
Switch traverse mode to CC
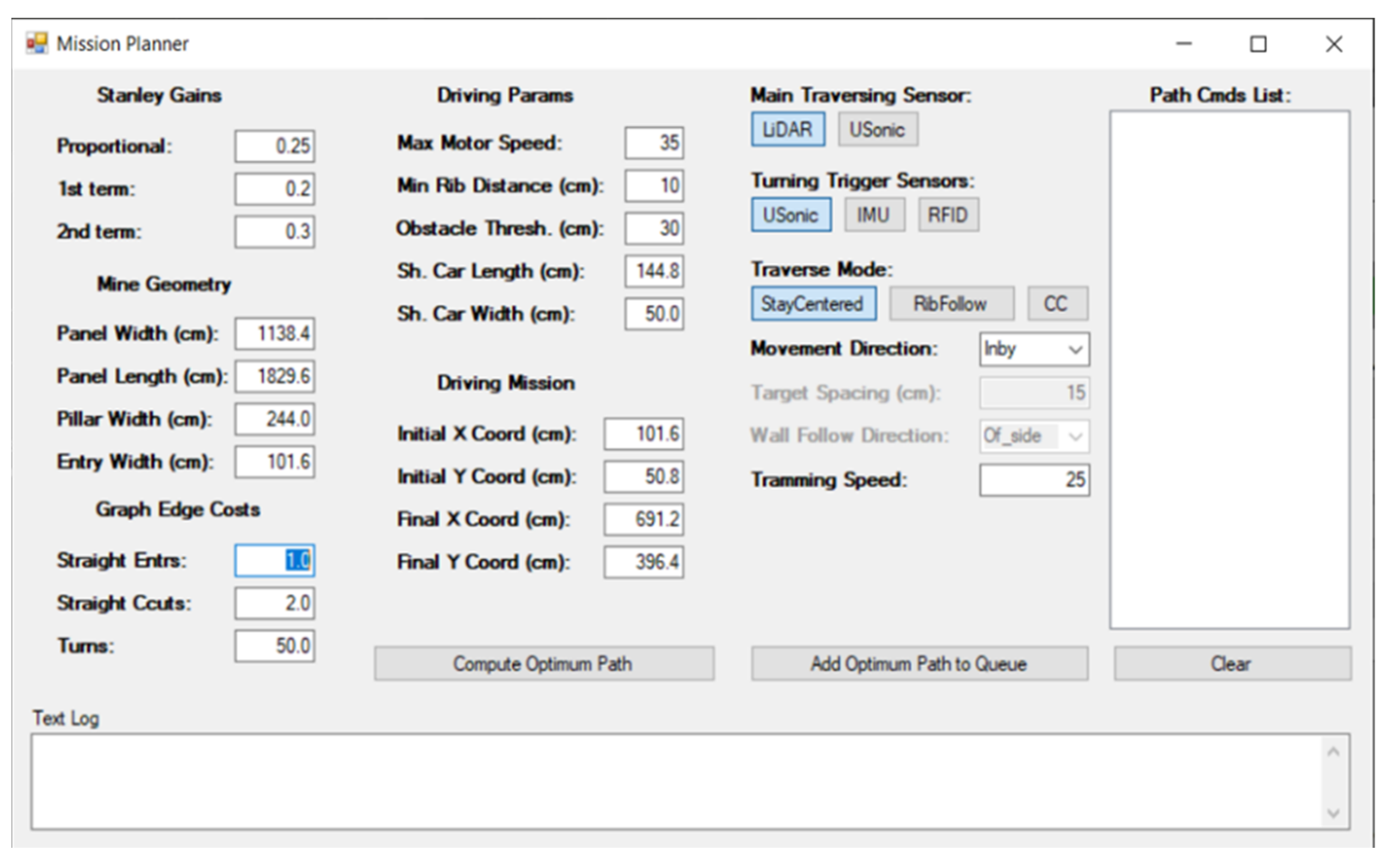coord(1056,303)
